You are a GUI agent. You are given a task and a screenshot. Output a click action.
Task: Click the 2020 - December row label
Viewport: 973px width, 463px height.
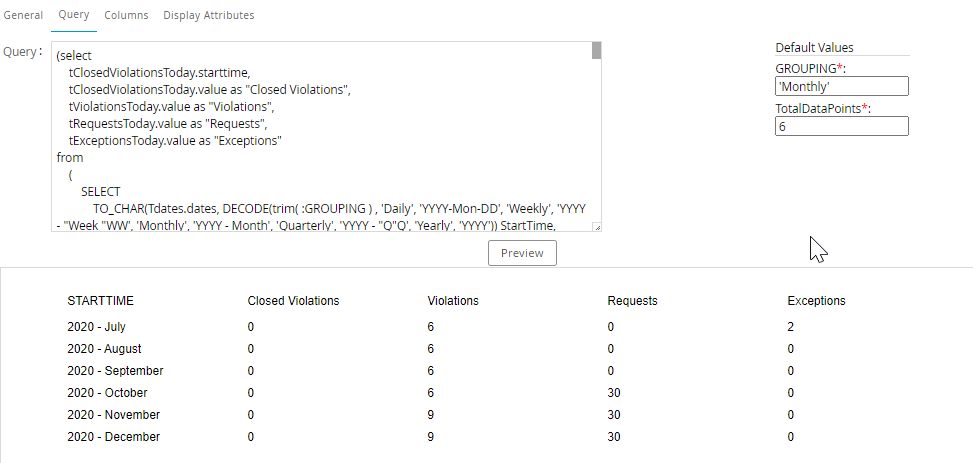pyautogui.click(x=113, y=437)
